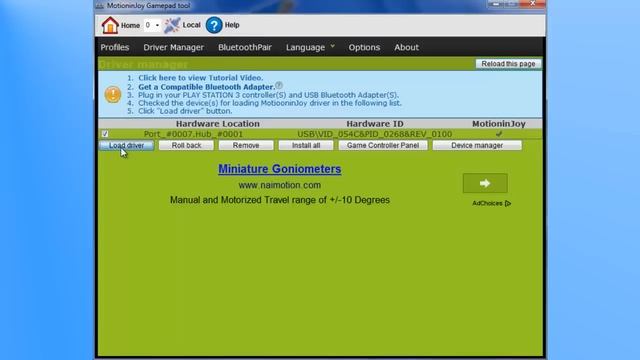Viewport: 640px width, 360px height.
Task: Click the Home toolbar label
Action: pos(130,25)
